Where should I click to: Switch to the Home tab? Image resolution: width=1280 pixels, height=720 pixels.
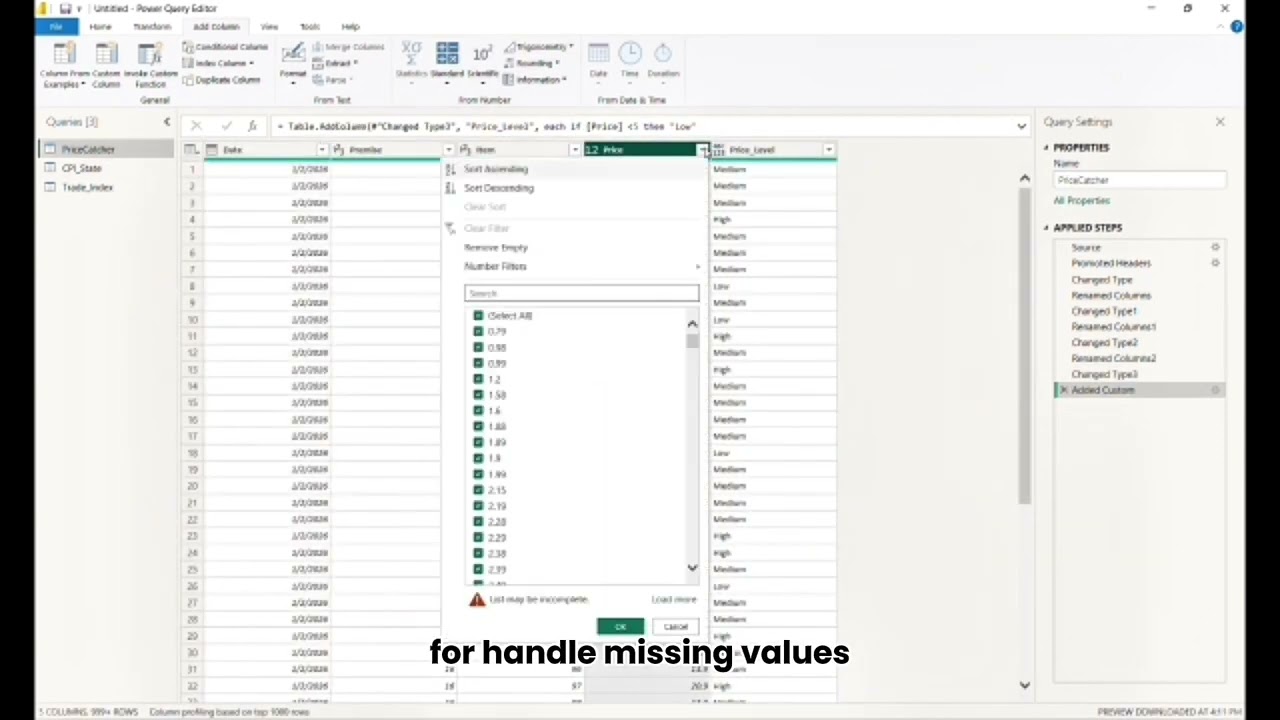[x=100, y=27]
